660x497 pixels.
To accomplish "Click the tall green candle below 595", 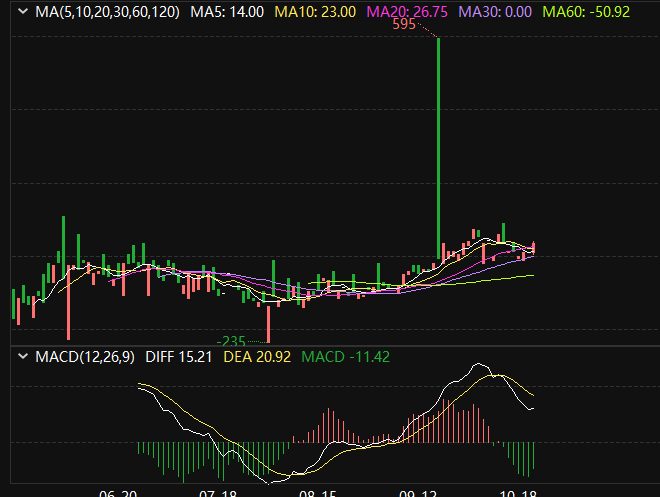I will click(x=439, y=150).
